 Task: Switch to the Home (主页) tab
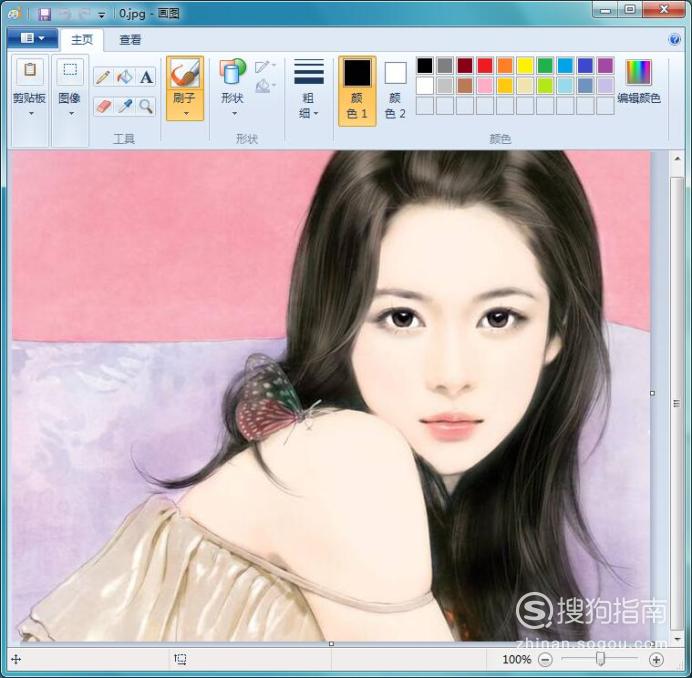(82, 40)
